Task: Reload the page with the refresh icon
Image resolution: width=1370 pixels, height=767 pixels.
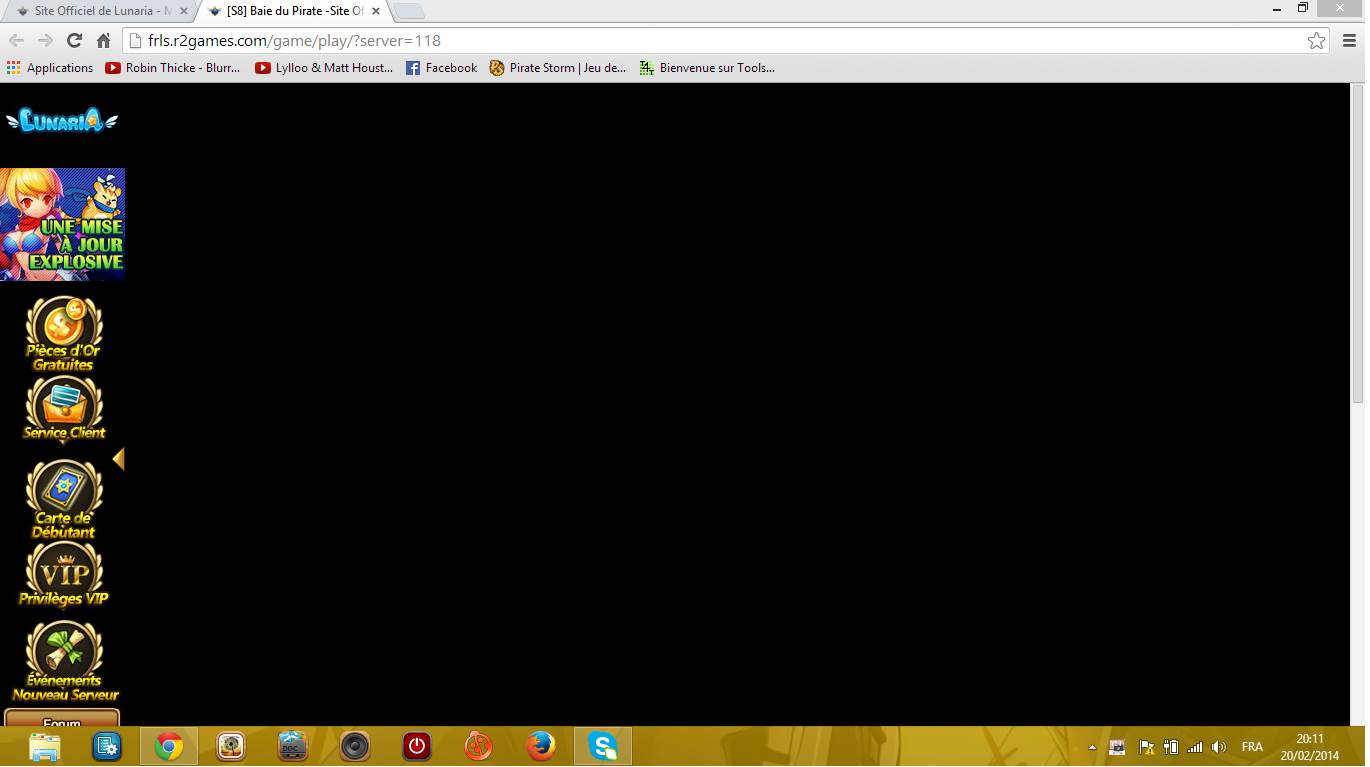Action: (74, 41)
